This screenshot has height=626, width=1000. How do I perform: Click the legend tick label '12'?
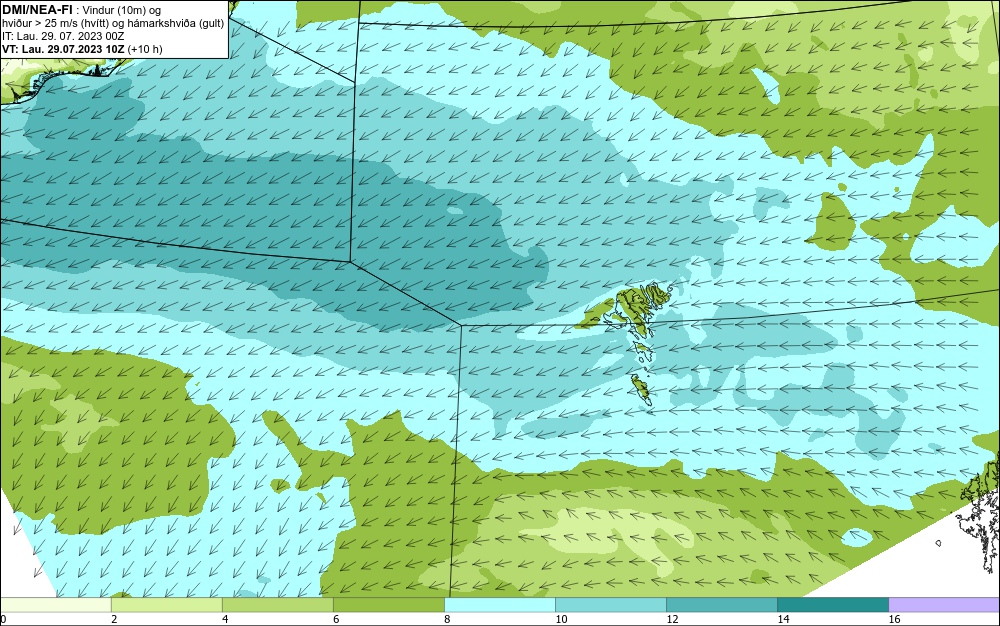(672, 619)
